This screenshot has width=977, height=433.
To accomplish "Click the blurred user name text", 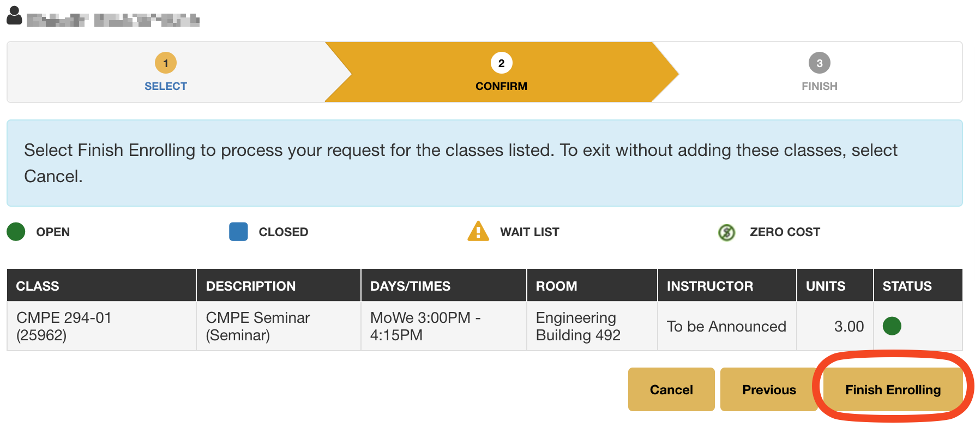I will coord(112,18).
